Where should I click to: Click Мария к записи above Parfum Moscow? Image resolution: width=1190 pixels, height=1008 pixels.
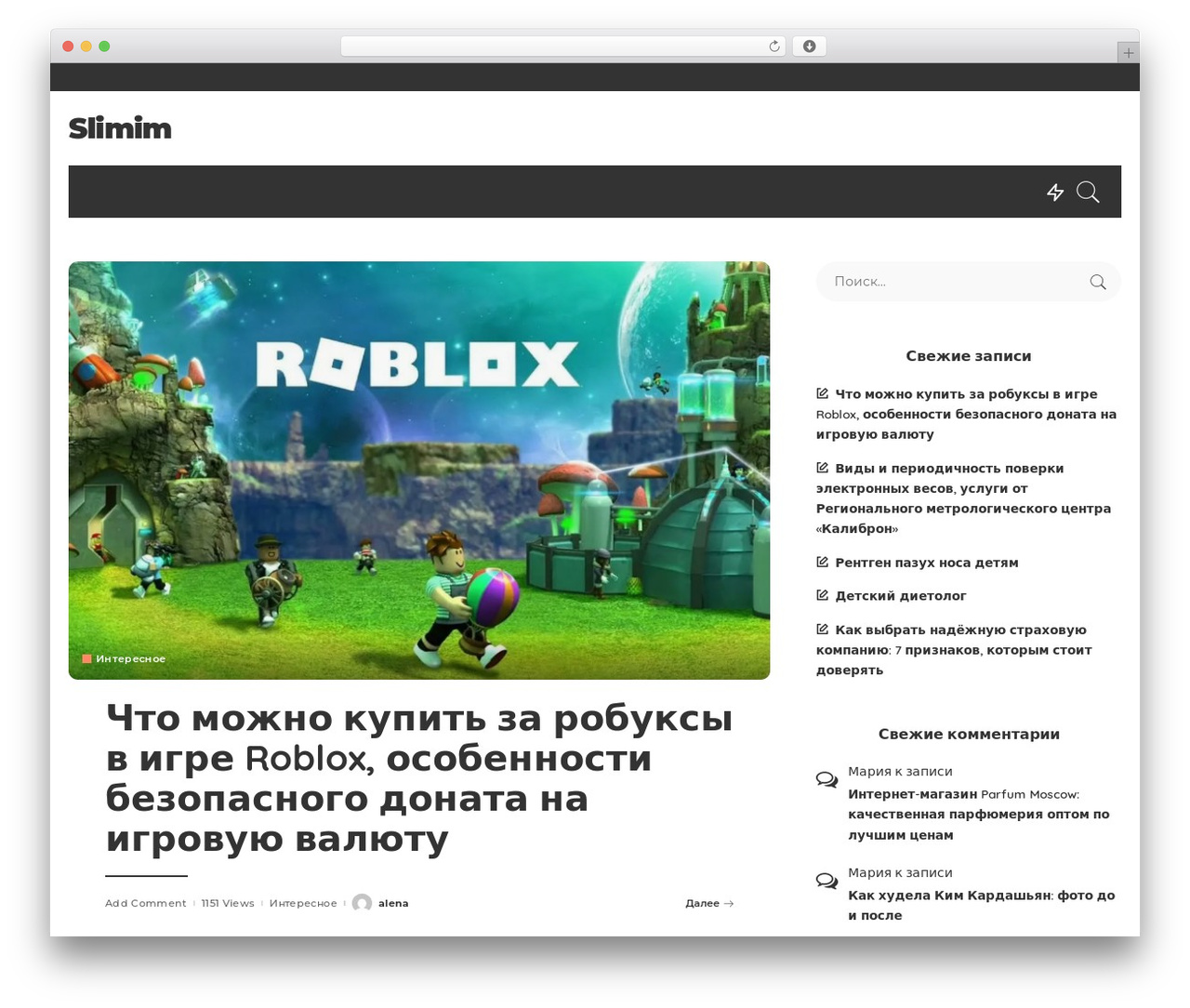point(900,771)
